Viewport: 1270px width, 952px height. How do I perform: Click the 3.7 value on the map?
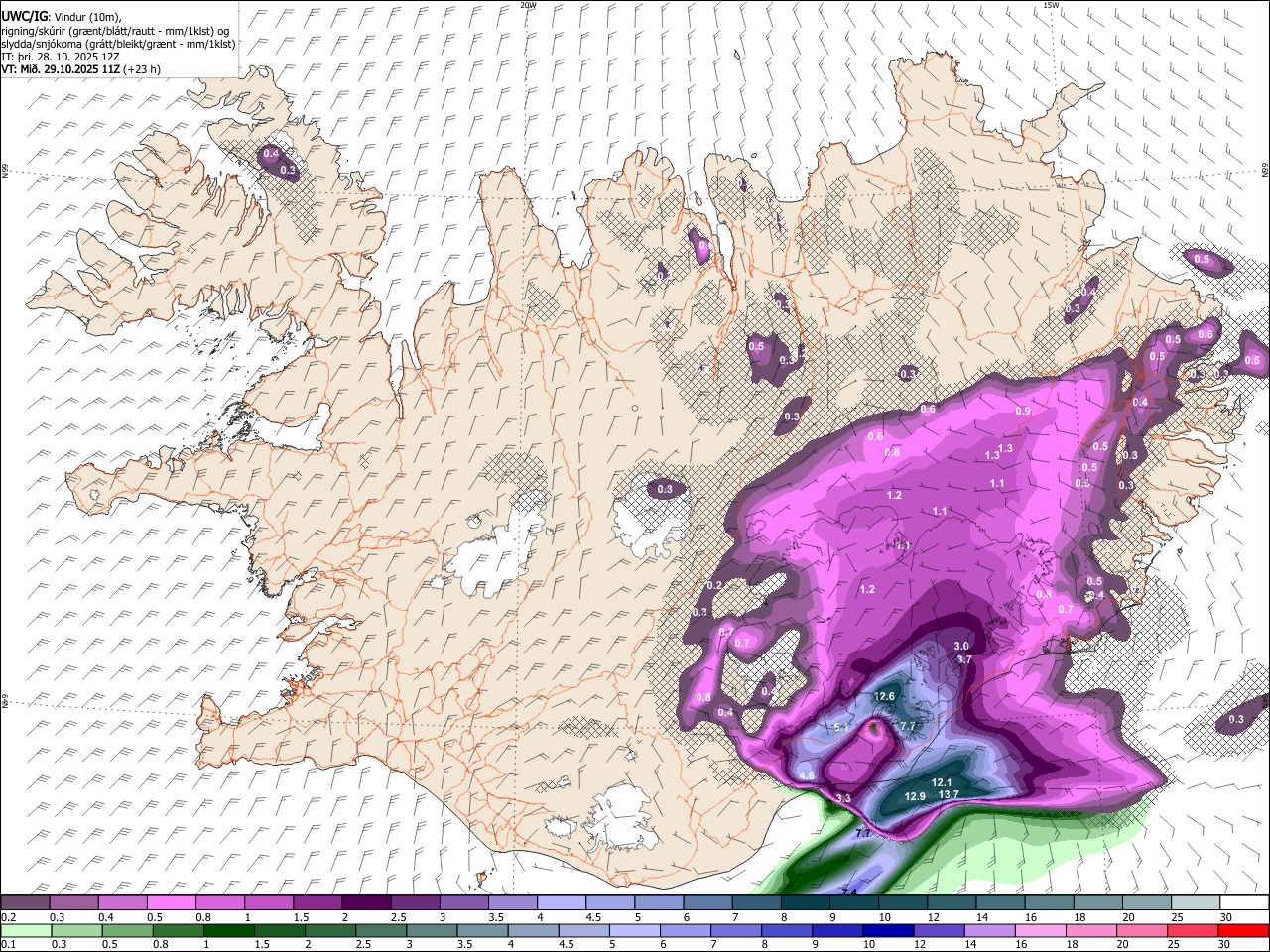963,659
